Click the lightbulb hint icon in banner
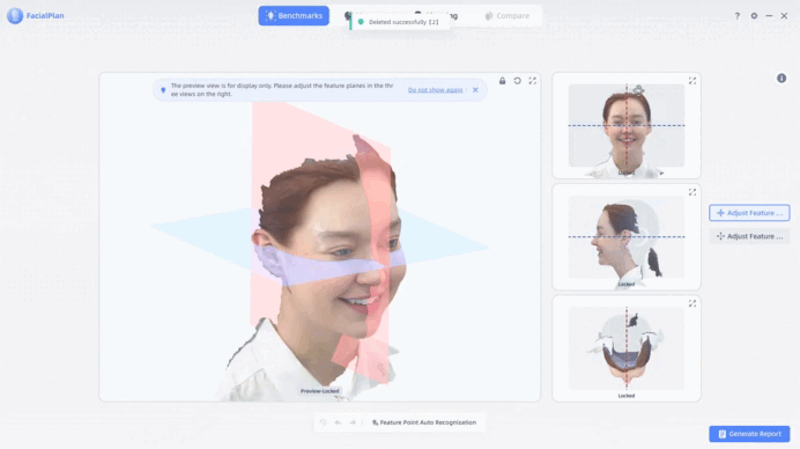 [163, 90]
